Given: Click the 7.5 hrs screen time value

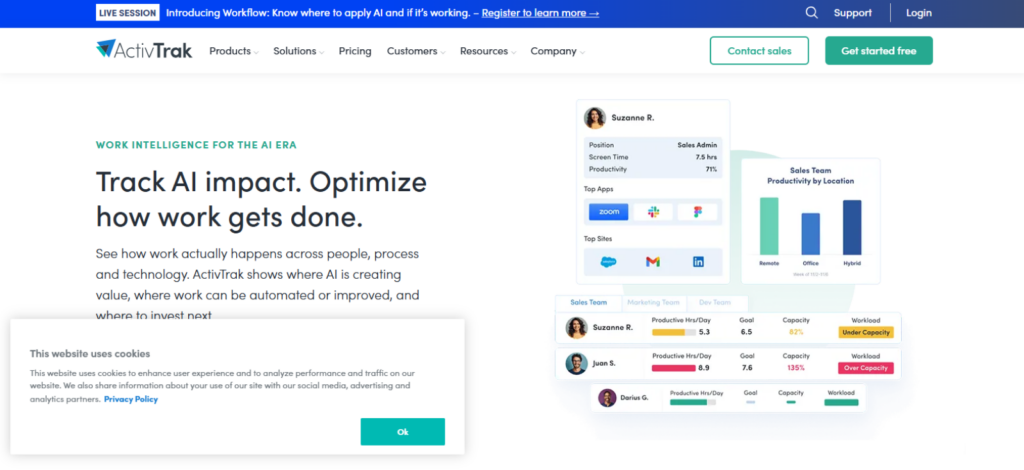Looking at the screenshot, I should [x=706, y=157].
